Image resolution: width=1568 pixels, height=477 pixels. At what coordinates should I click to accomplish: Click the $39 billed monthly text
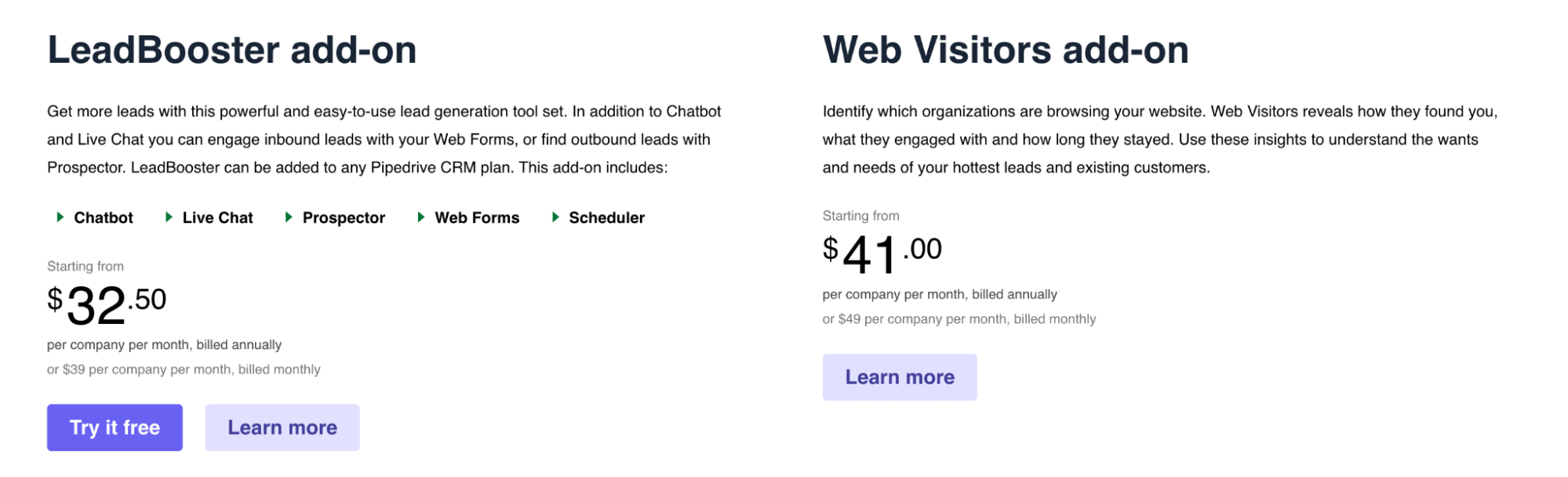pos(184,370)
